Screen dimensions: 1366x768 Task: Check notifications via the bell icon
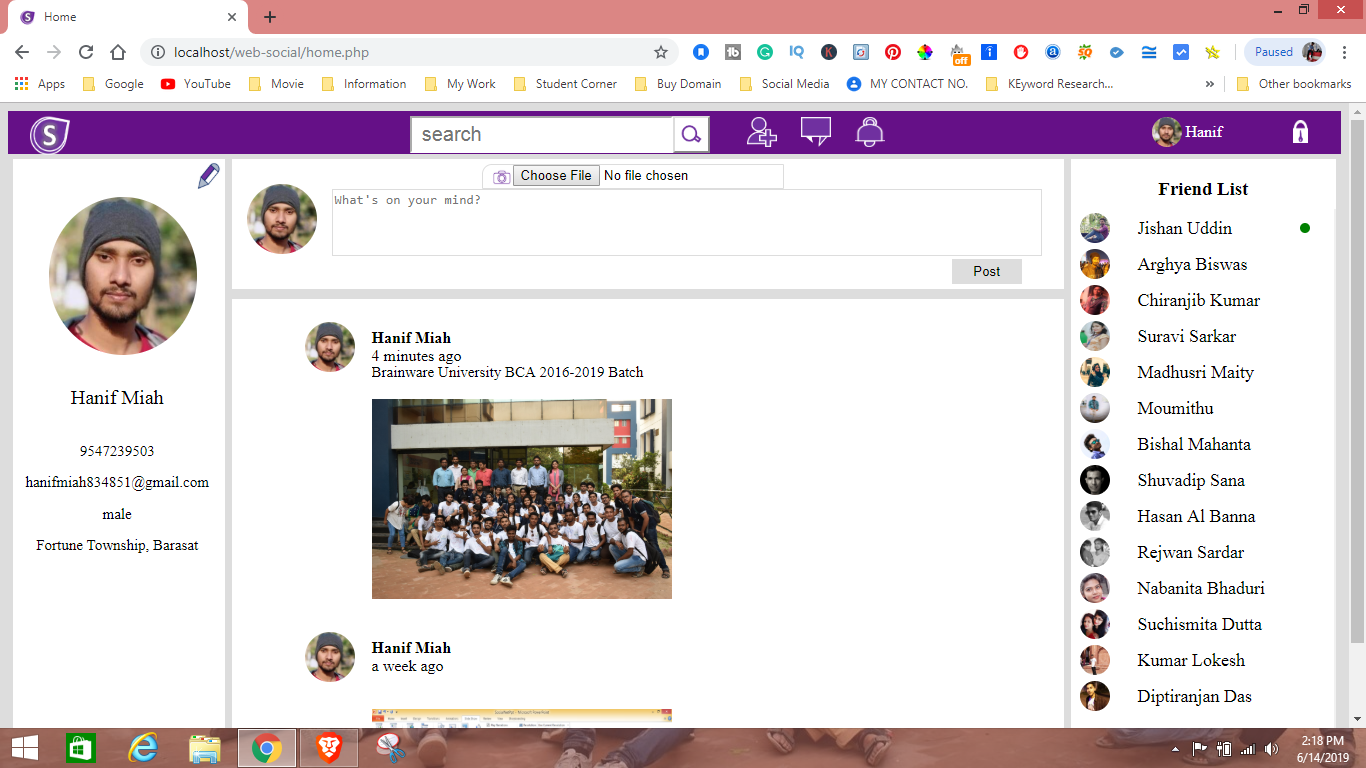coord(869,132)
